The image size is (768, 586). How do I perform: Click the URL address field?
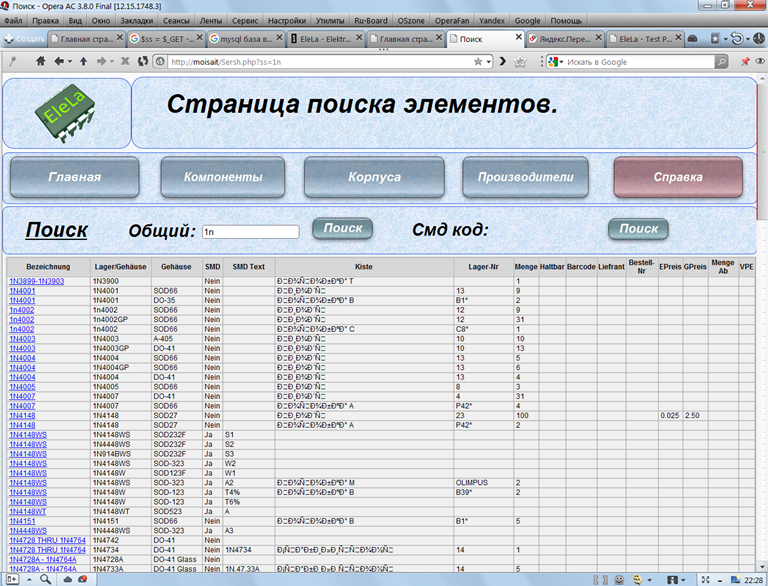pyautogui.click(x=321, y=62)
